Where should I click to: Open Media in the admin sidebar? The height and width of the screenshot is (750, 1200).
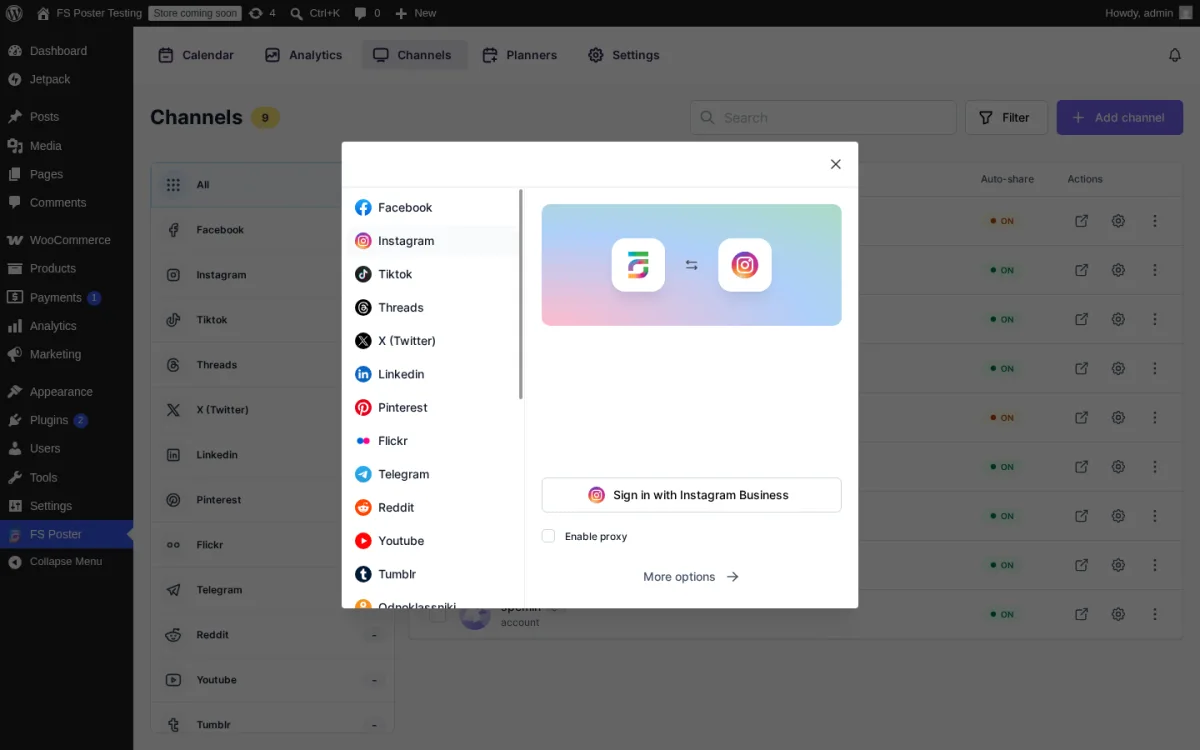[66, 146]
